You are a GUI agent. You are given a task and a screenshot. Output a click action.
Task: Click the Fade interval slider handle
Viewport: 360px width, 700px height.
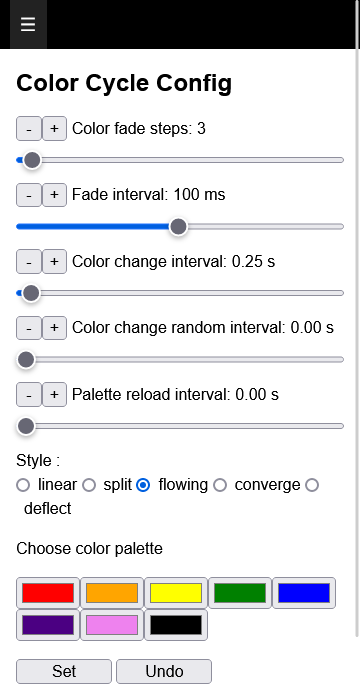pos(178,227)
